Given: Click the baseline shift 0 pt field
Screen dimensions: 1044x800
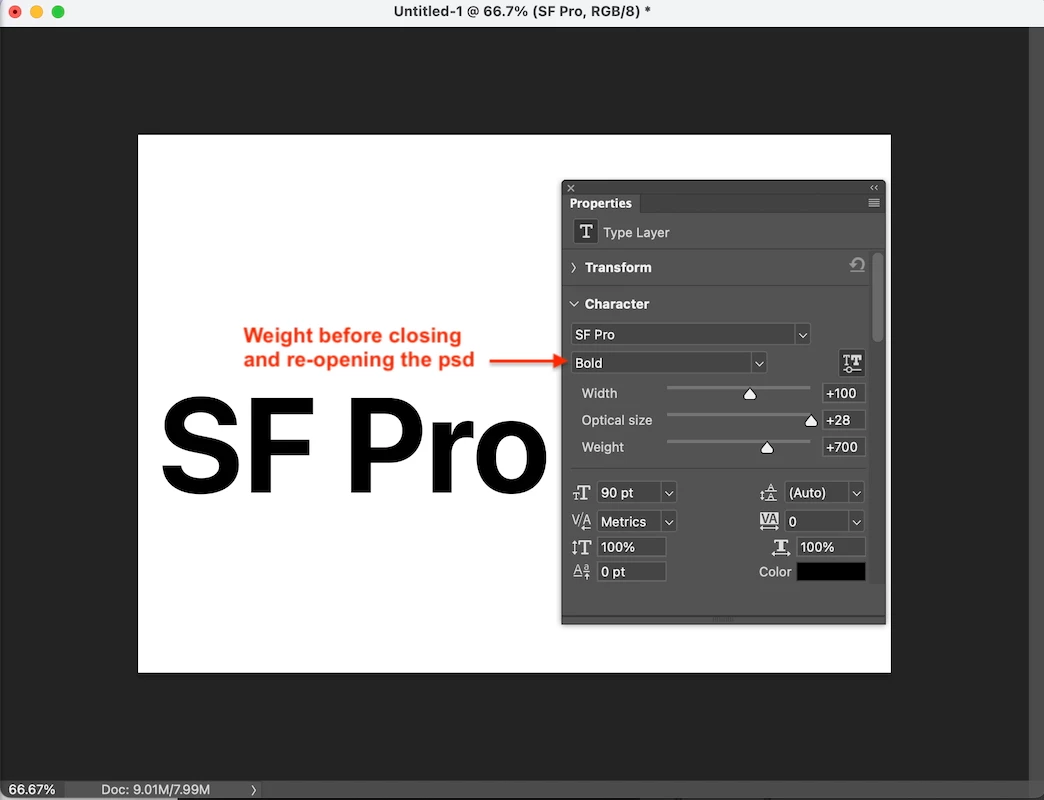Looking at the screenshot, I should [x=631, y=572].
